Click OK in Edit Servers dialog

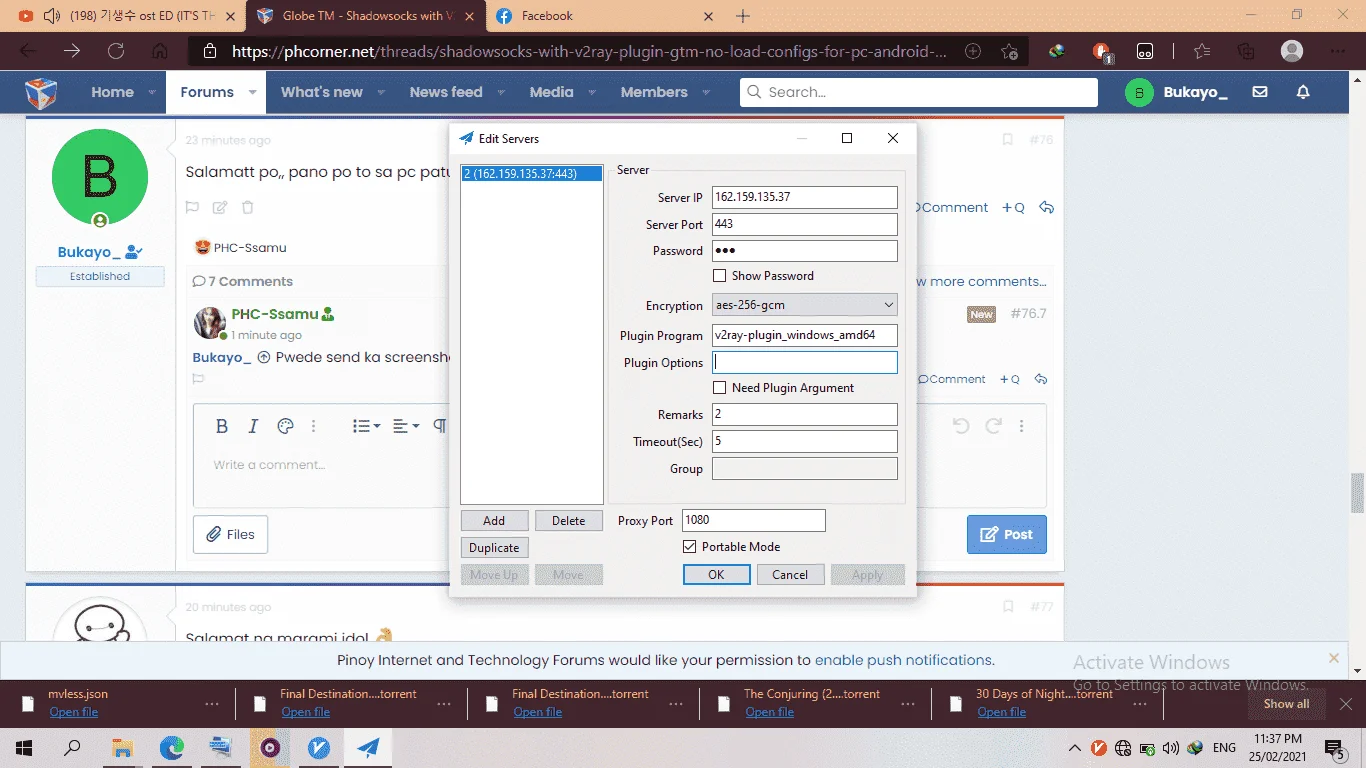click(716, 575)
